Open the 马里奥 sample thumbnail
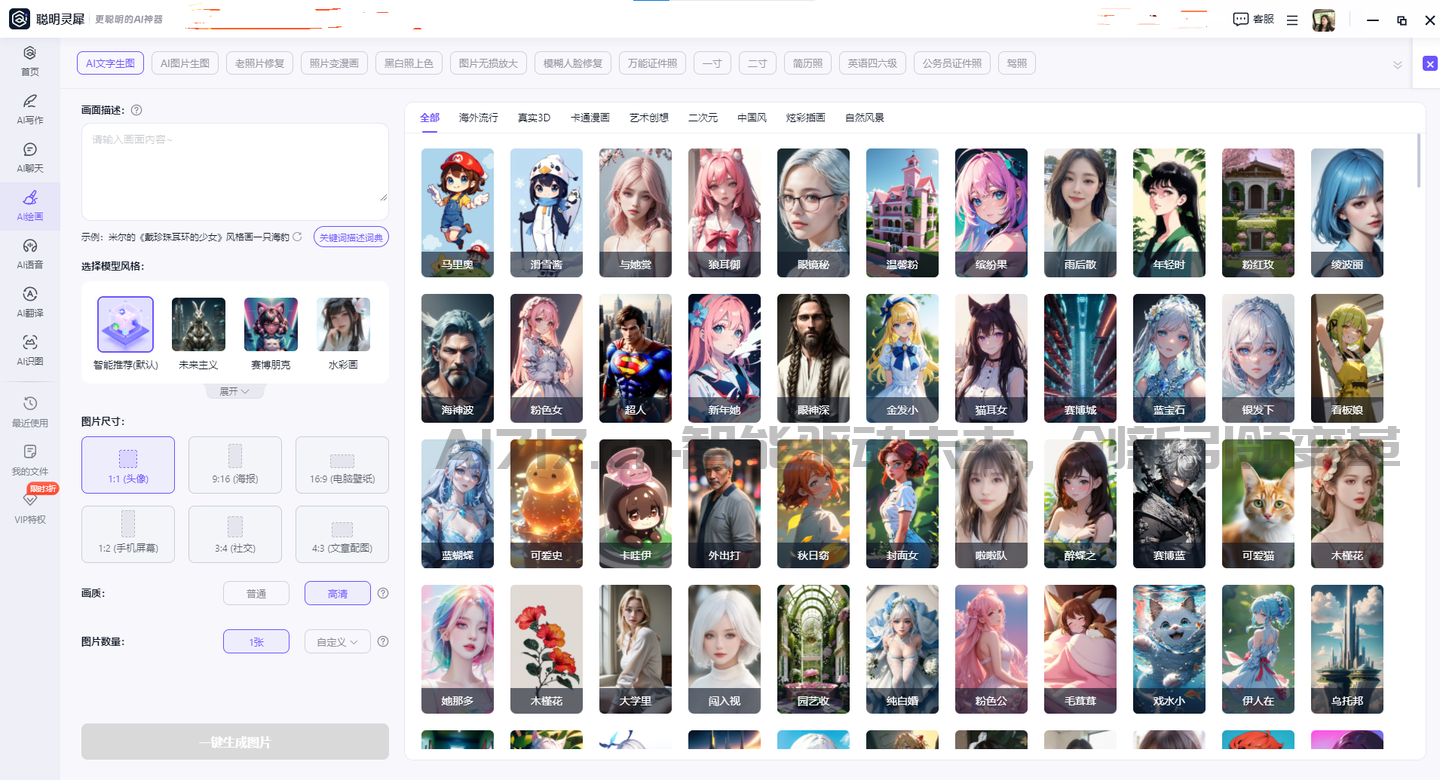This screenshot has width=1440, height=780. (457, 213)
